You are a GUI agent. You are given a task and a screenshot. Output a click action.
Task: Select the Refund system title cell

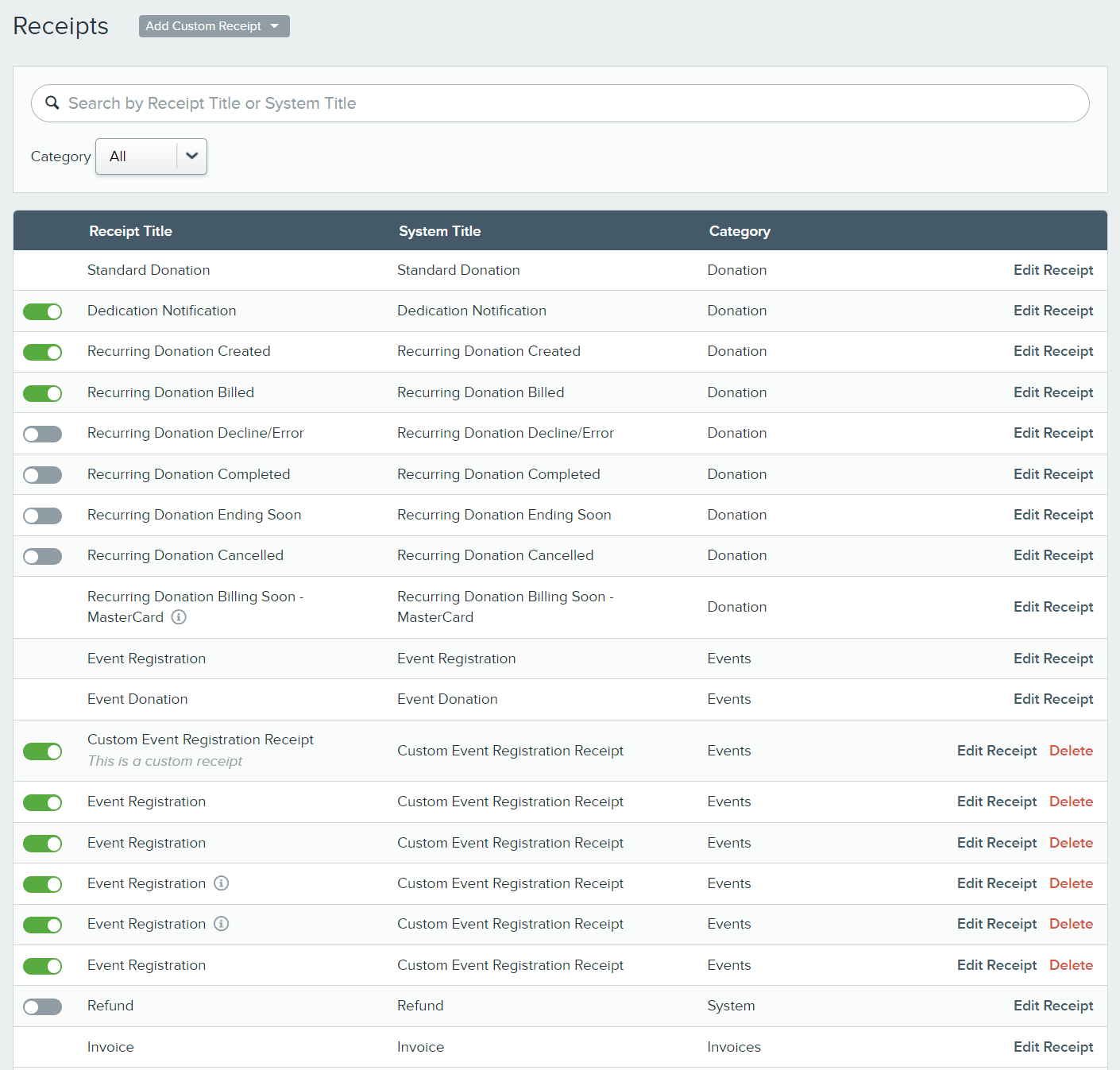pos(420,1006)
